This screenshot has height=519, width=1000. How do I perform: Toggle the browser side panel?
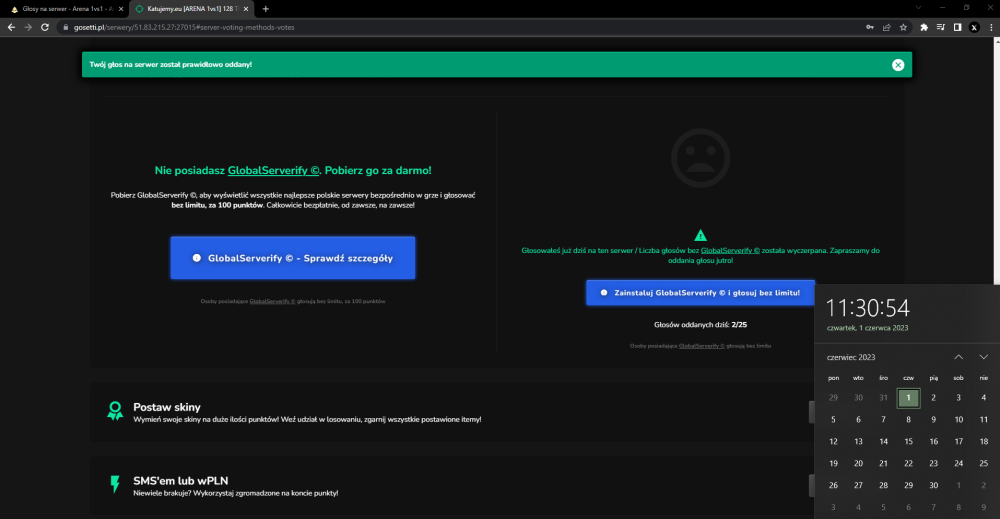coord(957,27)
